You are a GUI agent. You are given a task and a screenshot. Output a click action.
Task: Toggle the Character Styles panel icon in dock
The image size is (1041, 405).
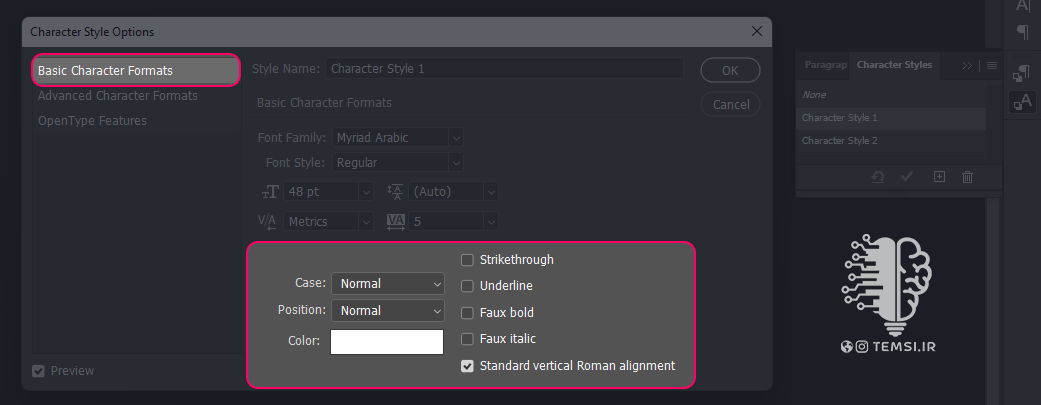(1022, 102)
